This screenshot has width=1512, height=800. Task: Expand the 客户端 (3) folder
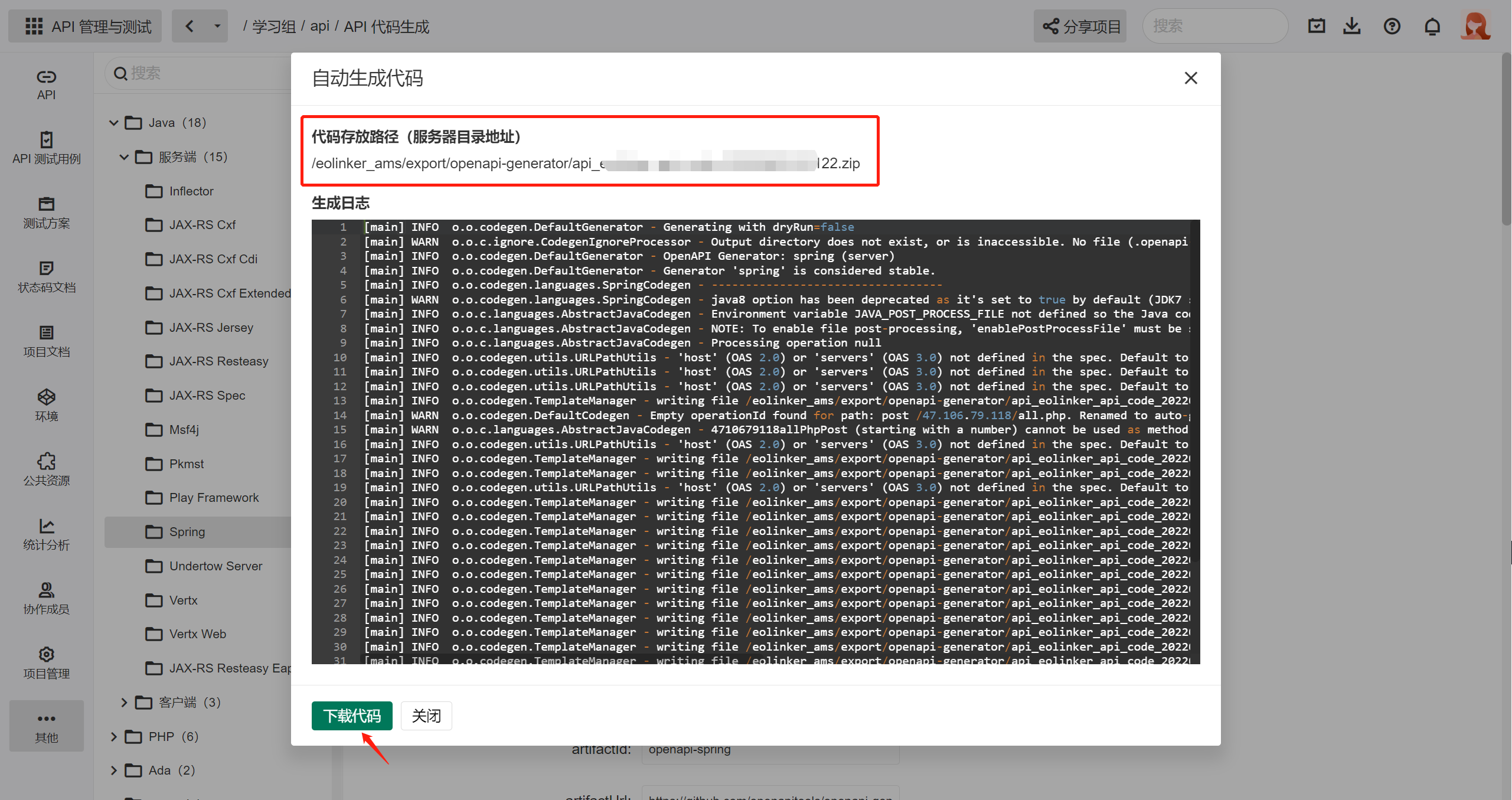tap(124, 702)
